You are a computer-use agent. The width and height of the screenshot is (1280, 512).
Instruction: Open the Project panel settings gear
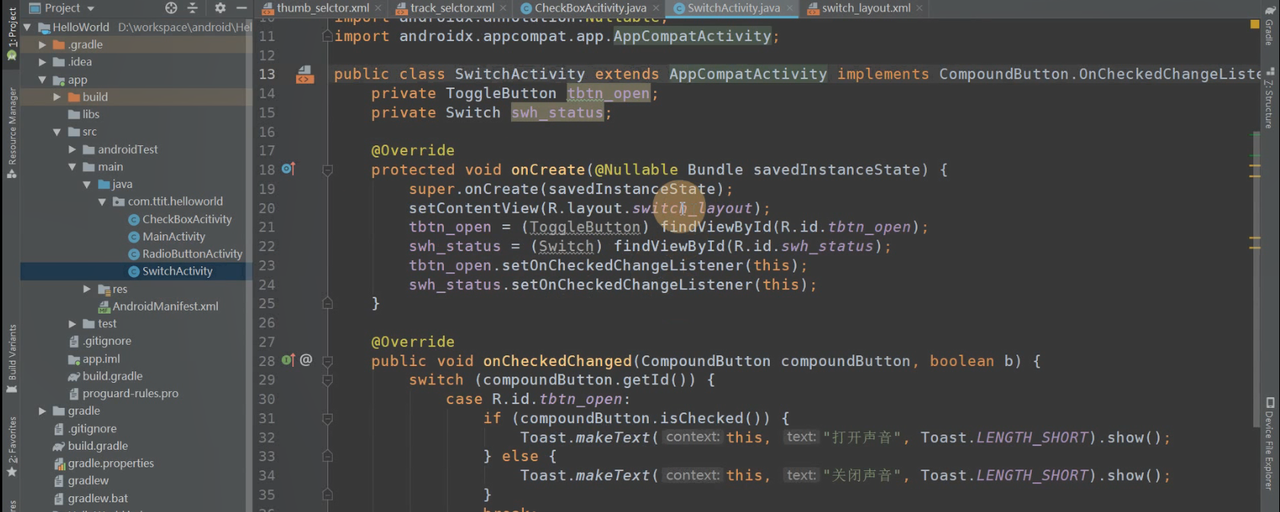tap(220, 8)
